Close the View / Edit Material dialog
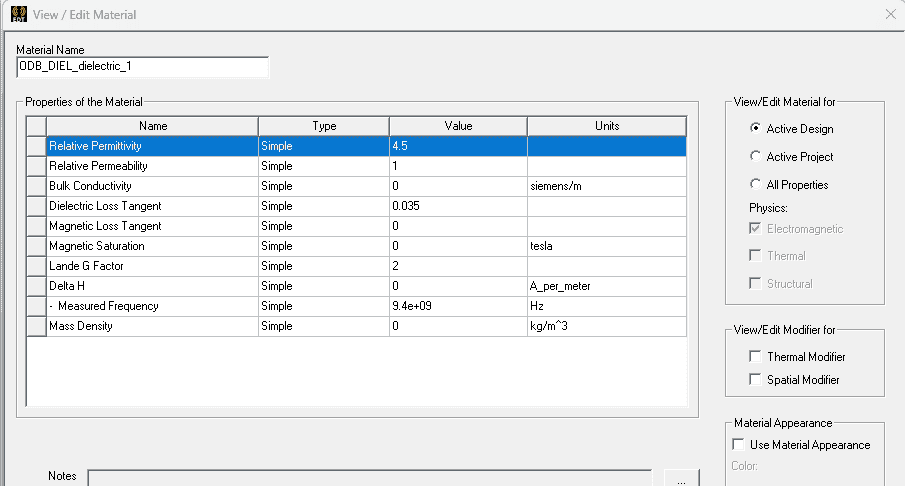 (890, 14)
